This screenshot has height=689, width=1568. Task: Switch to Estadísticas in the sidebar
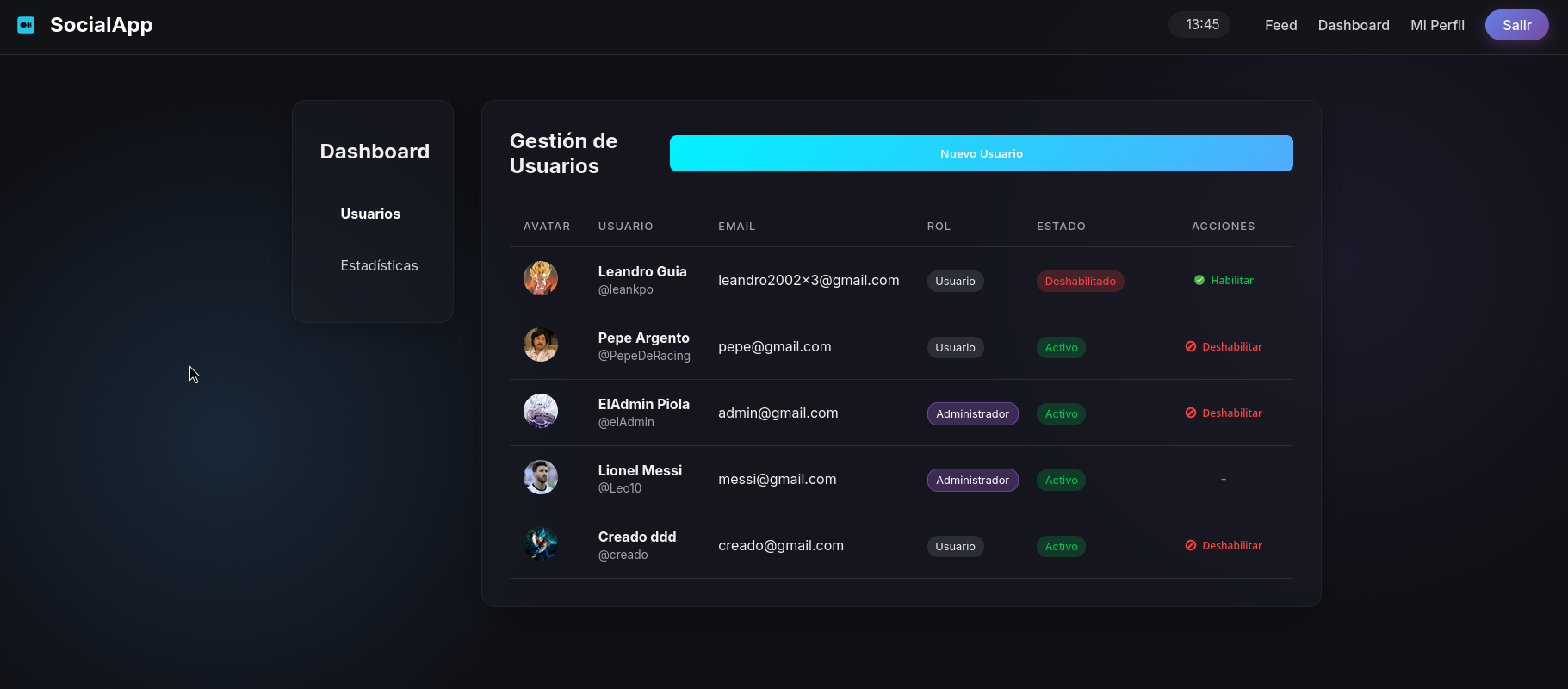point(379,265)
